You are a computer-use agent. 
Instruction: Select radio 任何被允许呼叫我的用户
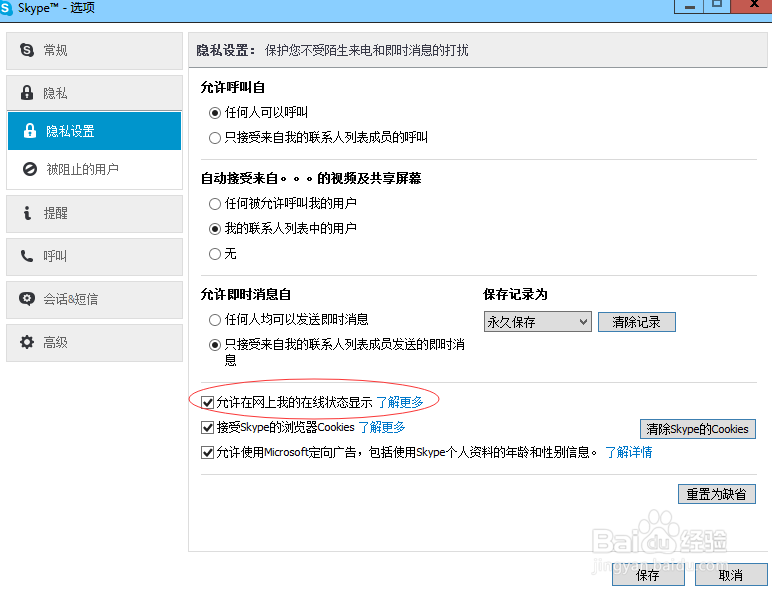[x=215, y=203]
